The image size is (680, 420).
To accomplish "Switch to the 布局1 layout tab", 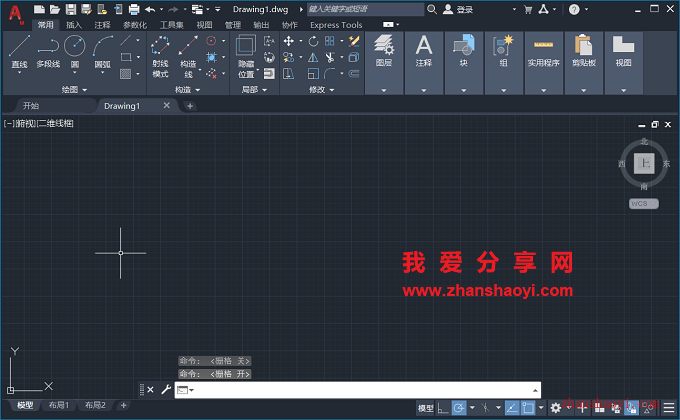I will click(59, 405).
